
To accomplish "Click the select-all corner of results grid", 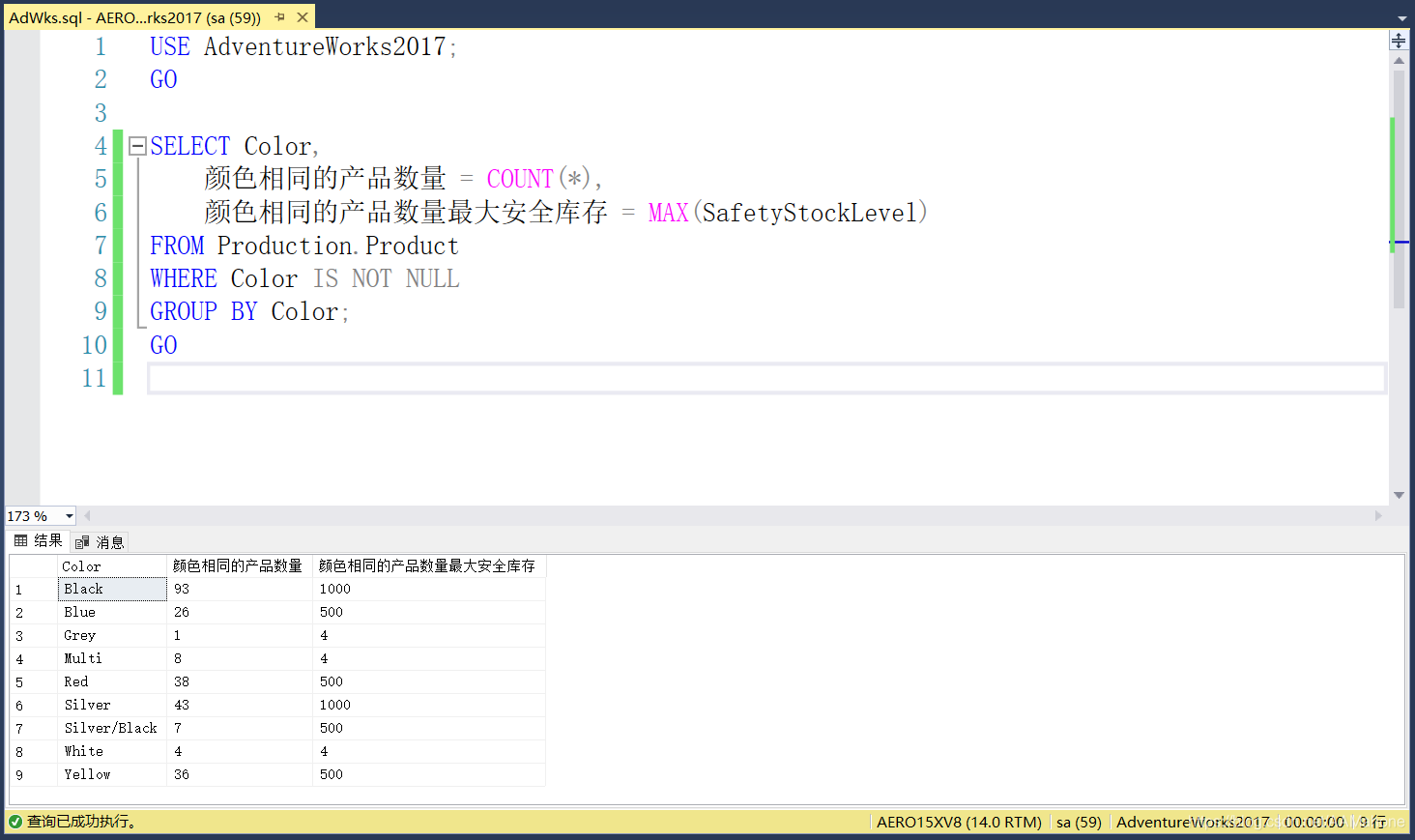I will coord(34,566).
